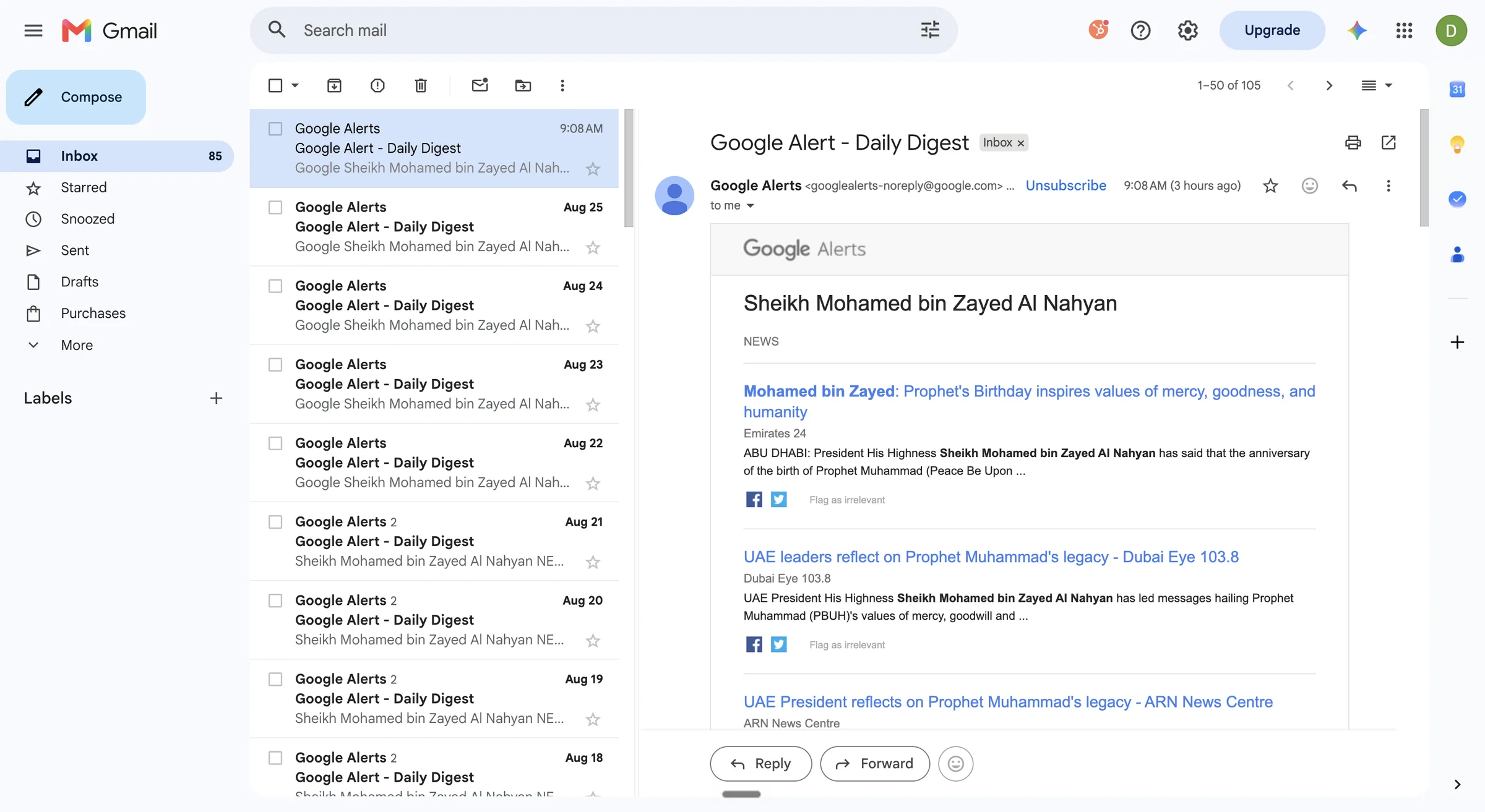This screenshot has height=812, width=1485.
Task: Click the Search mail field
Action: point(603,30)
